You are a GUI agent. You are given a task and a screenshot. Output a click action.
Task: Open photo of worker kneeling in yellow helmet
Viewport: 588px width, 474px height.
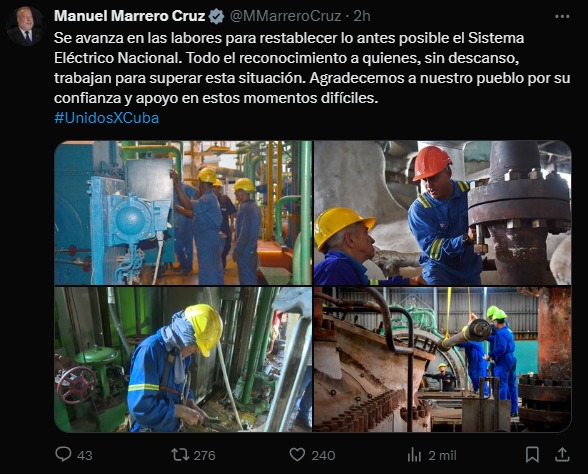pyautogui.click(x=183, y=359)
